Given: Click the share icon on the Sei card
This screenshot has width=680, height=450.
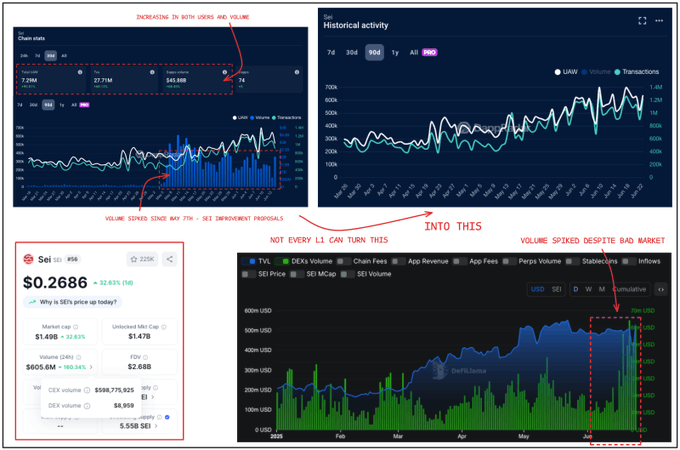Looking at the screenshot, I should pyautogui.click(x=170, y=259).
